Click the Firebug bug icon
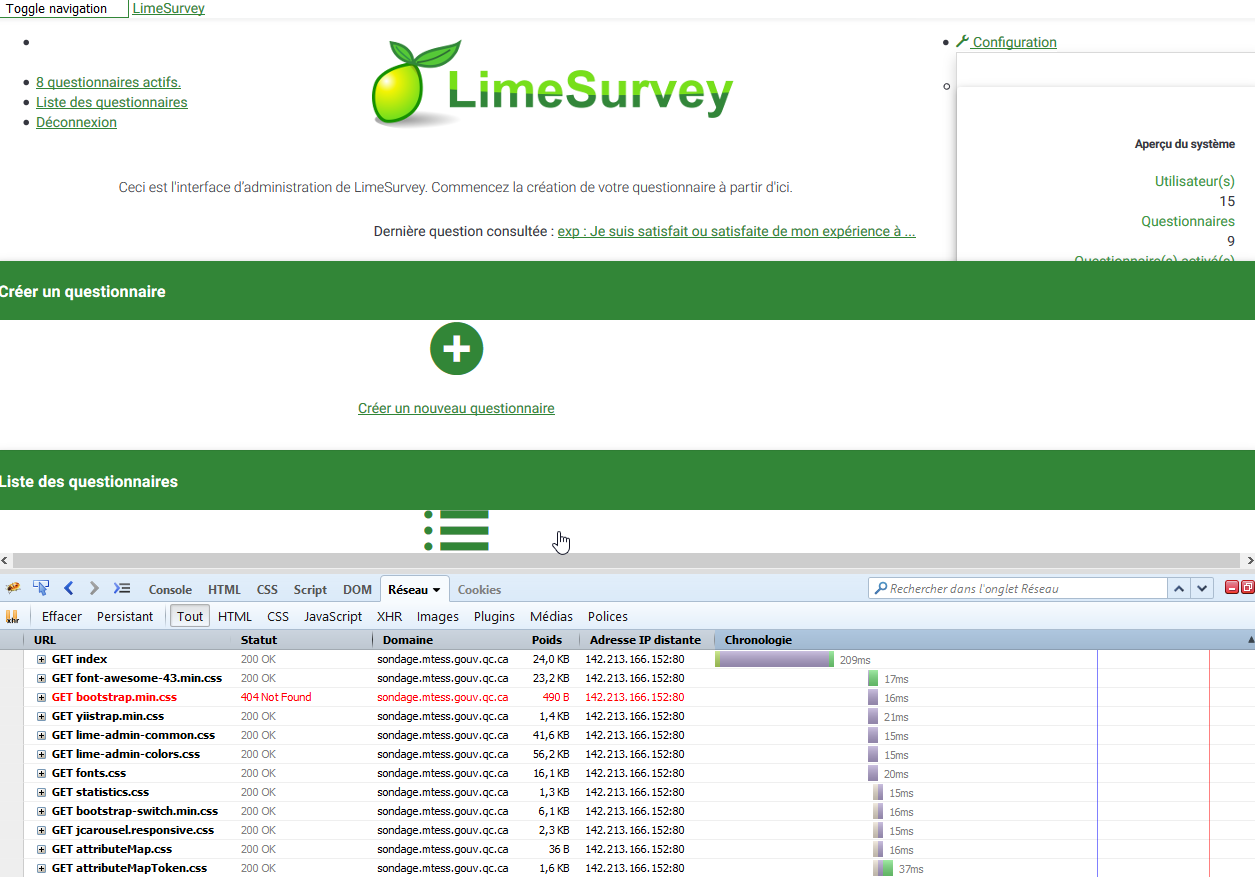Viewport: 1255px width, 877px height. click(x=13, y=589)
